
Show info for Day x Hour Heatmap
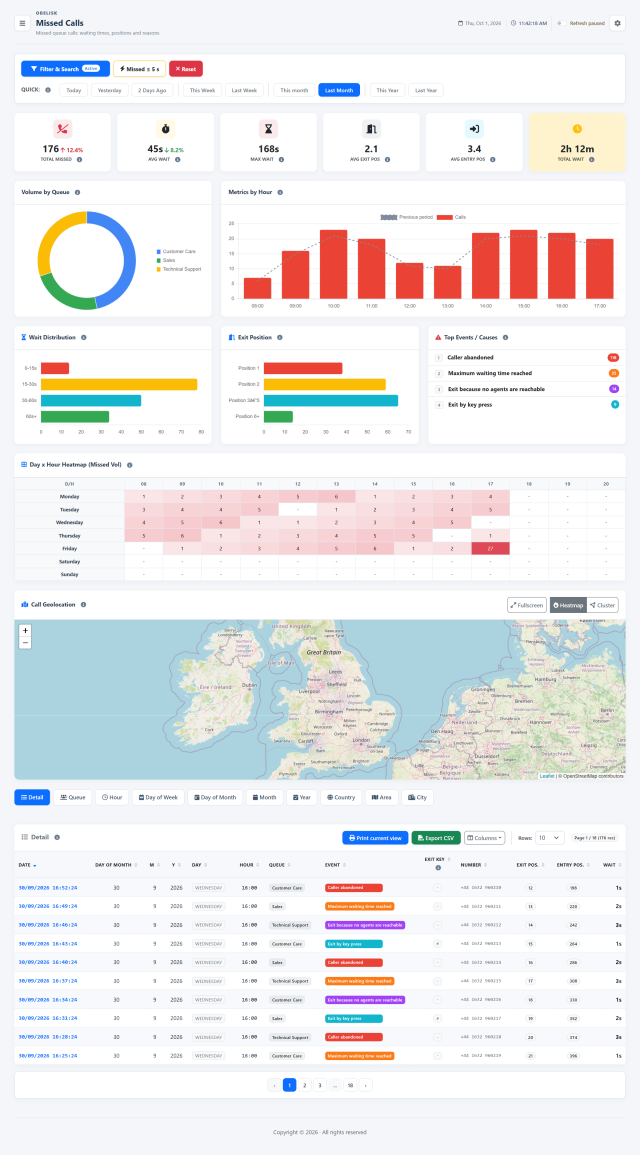coord(130,466)
